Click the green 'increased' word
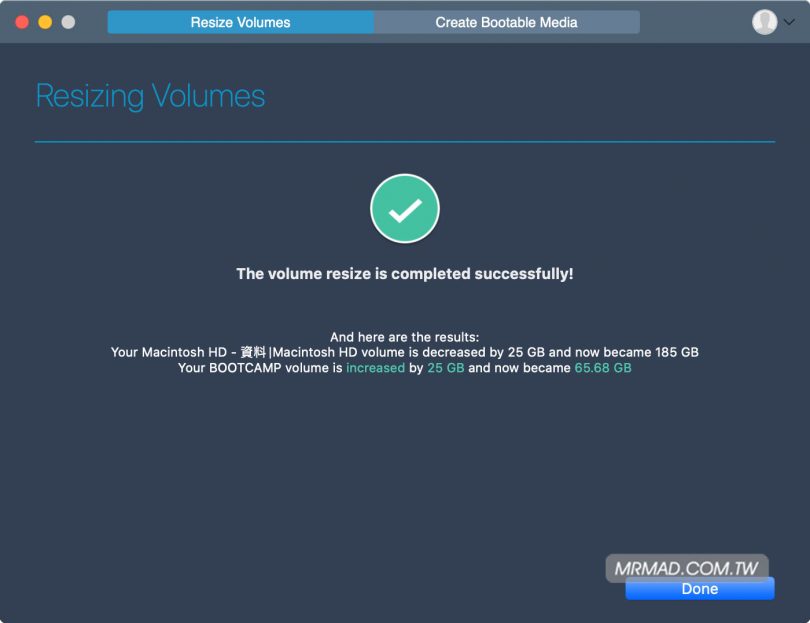This screenshot has width=810, height=623. click(x=375, y=368)
